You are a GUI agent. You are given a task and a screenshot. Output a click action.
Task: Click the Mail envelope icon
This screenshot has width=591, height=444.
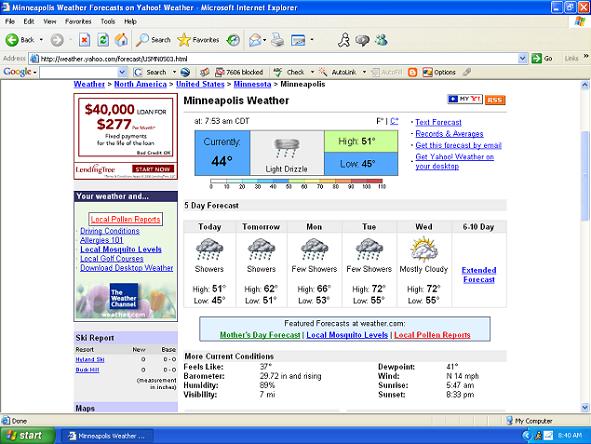pyautogui.click(x=255, y=40)
